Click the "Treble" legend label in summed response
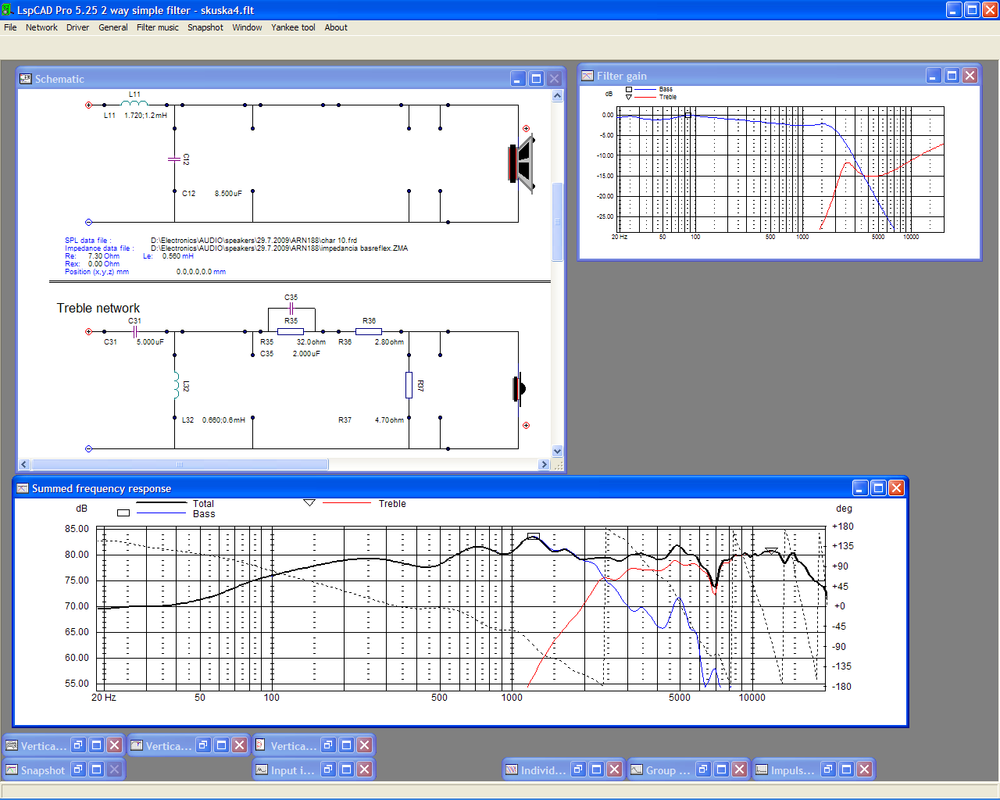The width and height of the screenshot is (1000, 800). pyautogui.click(x=392, y=503)
